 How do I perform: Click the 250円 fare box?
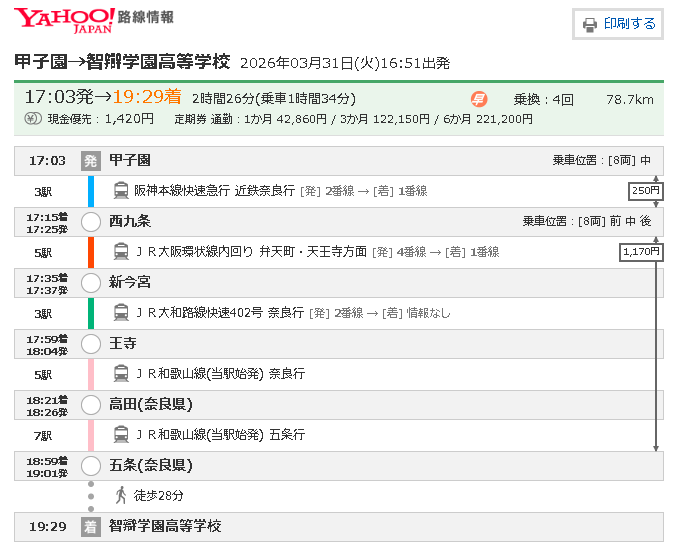click(645, 191)
